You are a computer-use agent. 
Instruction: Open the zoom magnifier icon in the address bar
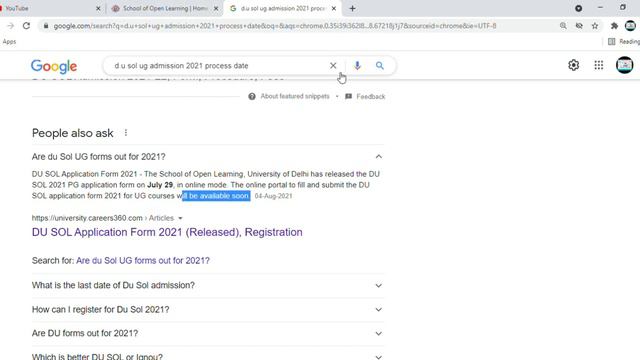pyautogui.click(x=563, y=26)
